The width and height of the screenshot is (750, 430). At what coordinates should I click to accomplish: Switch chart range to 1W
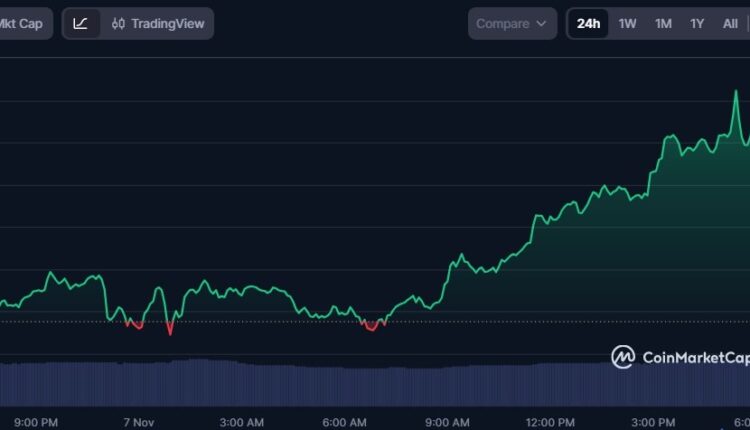coord(627,23)
